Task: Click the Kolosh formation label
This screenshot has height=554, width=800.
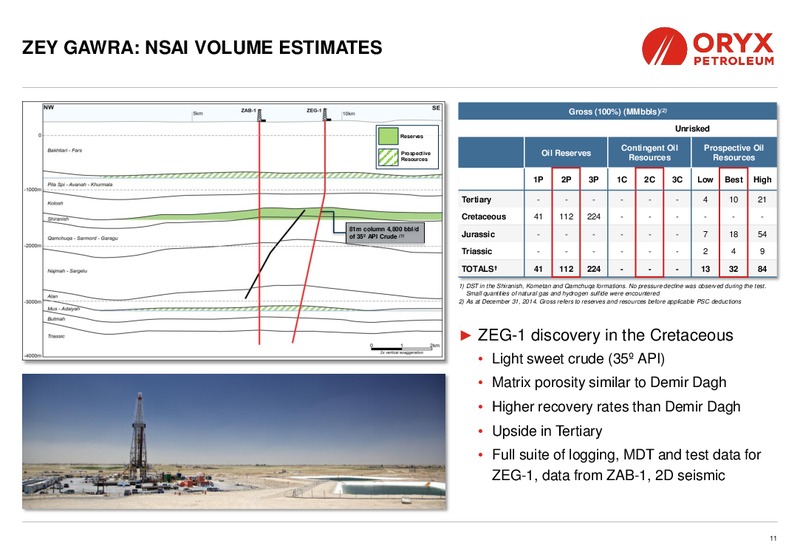Action: (x=55, y=203)
